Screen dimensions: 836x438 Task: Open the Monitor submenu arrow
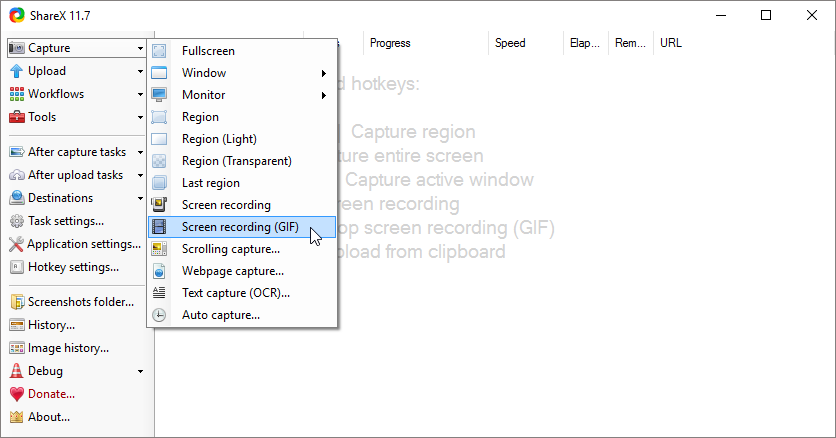[x=324, y=95]
